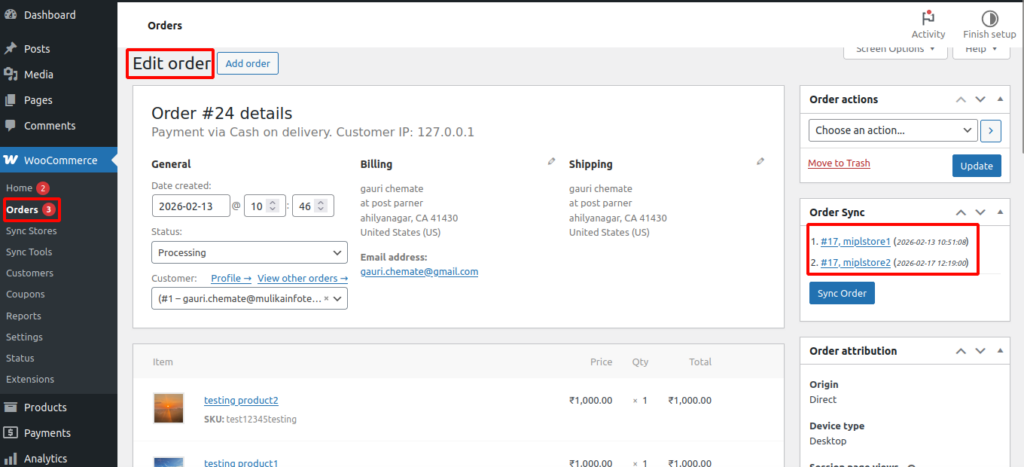
Task: Click the Dashboard icon in sidebar
Action: (10, 15)
